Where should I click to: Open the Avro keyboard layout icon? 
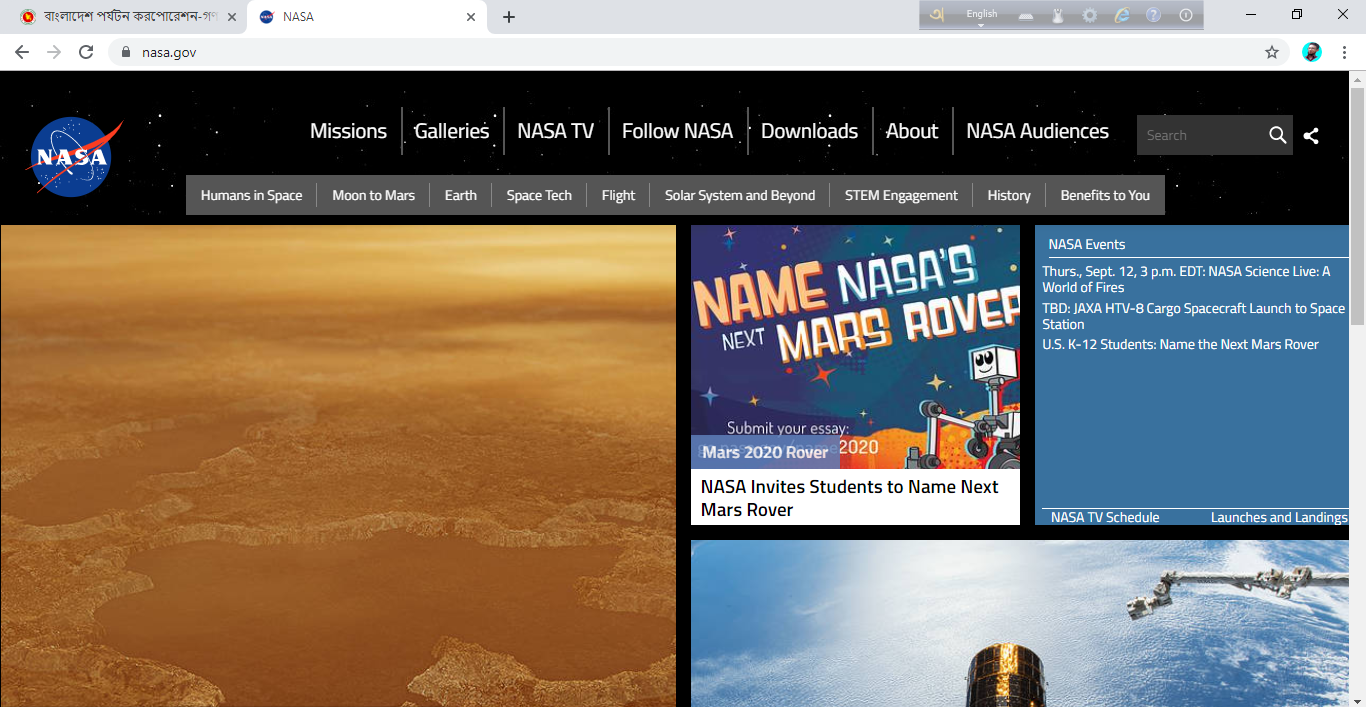(1028, 15)
